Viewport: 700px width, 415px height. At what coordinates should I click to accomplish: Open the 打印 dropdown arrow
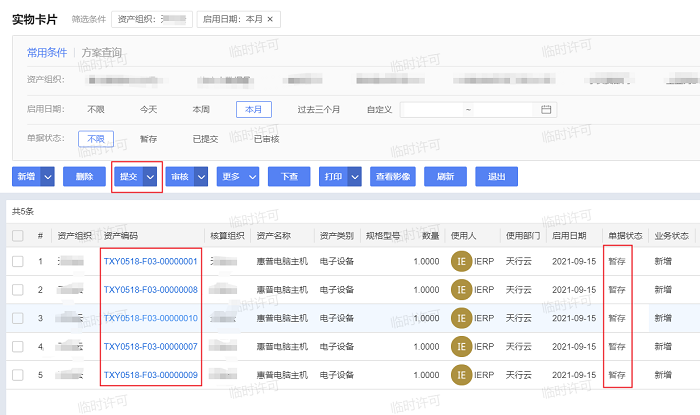point(353,176)
